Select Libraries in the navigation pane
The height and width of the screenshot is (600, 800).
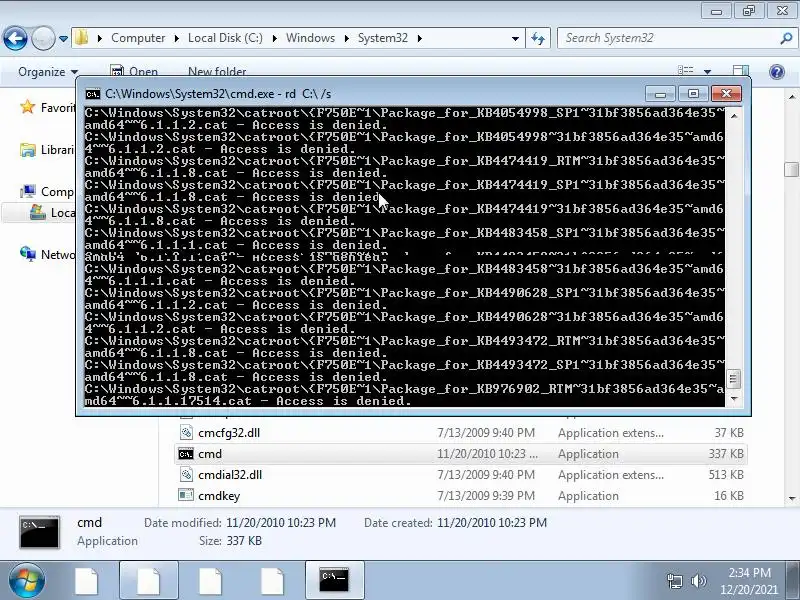47,149
